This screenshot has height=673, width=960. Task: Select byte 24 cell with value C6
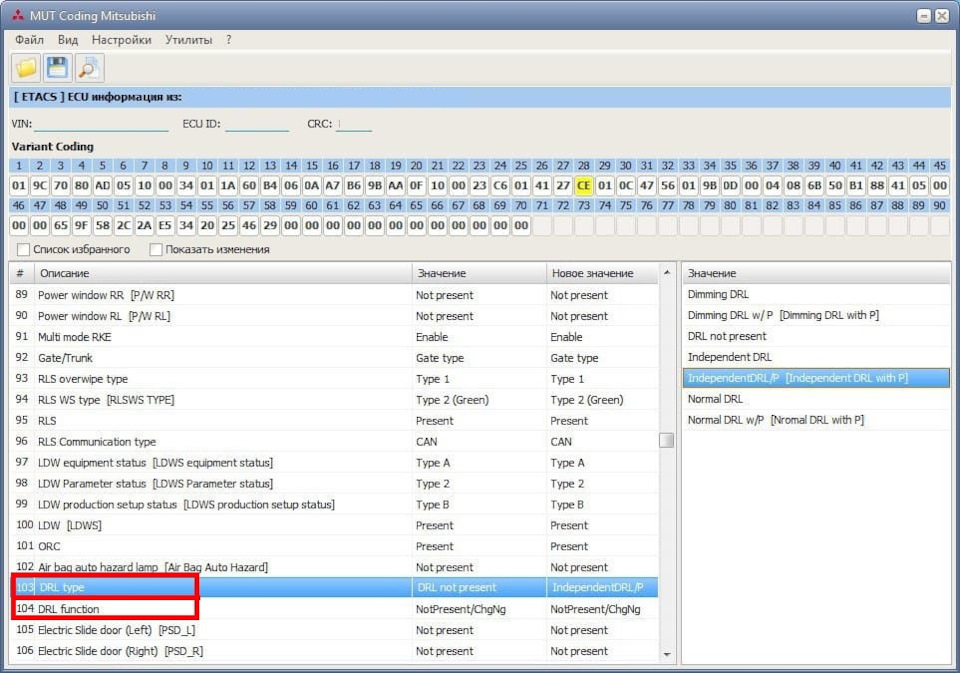500,186
